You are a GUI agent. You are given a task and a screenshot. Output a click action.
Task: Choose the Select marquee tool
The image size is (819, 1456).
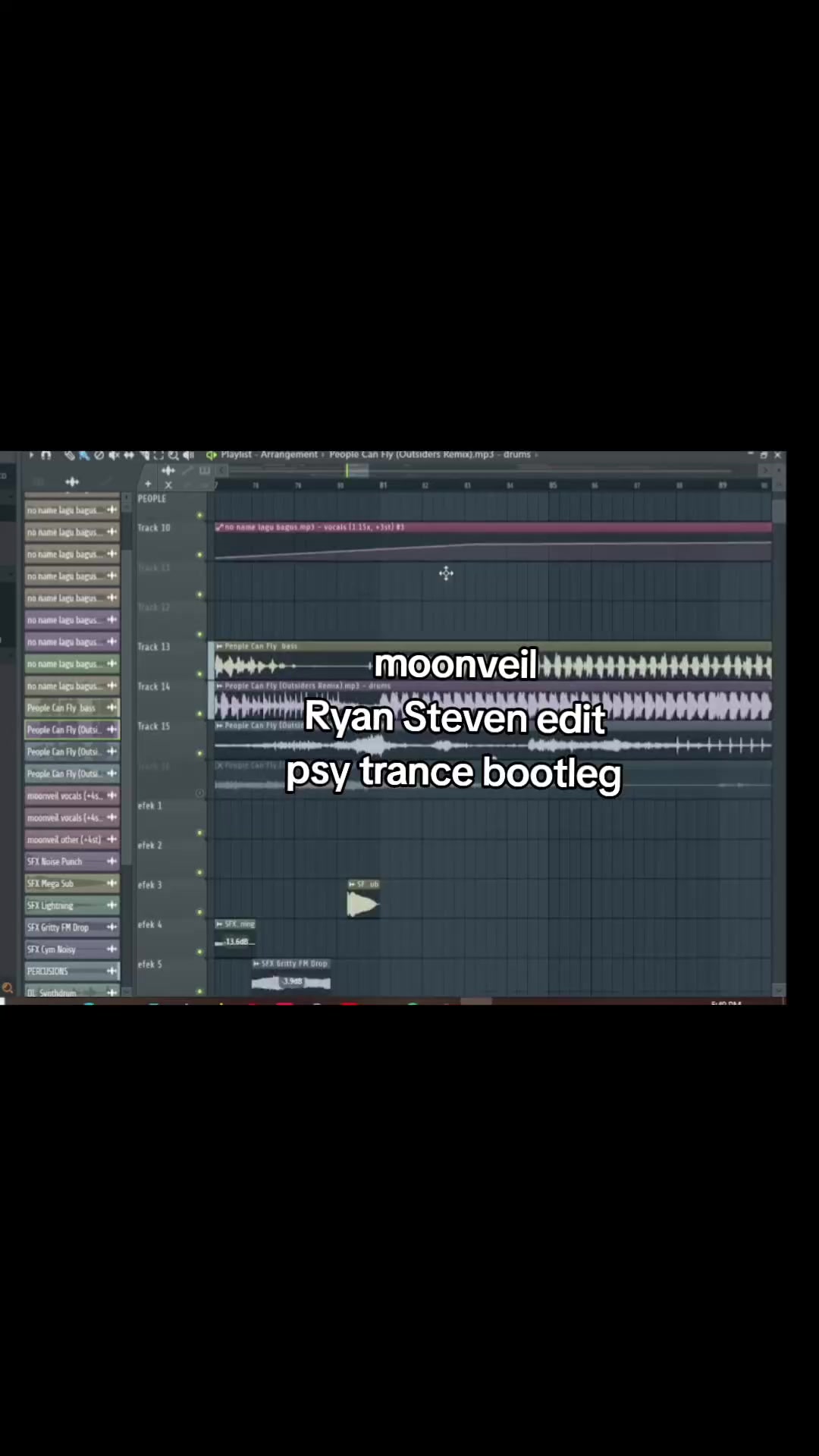[158, 455]
